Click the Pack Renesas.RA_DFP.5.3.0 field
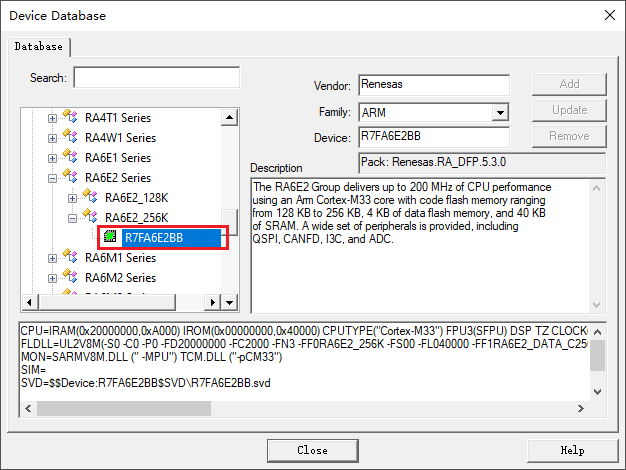The width and height of the screenshot is (626, 470). tap(482, 163)
